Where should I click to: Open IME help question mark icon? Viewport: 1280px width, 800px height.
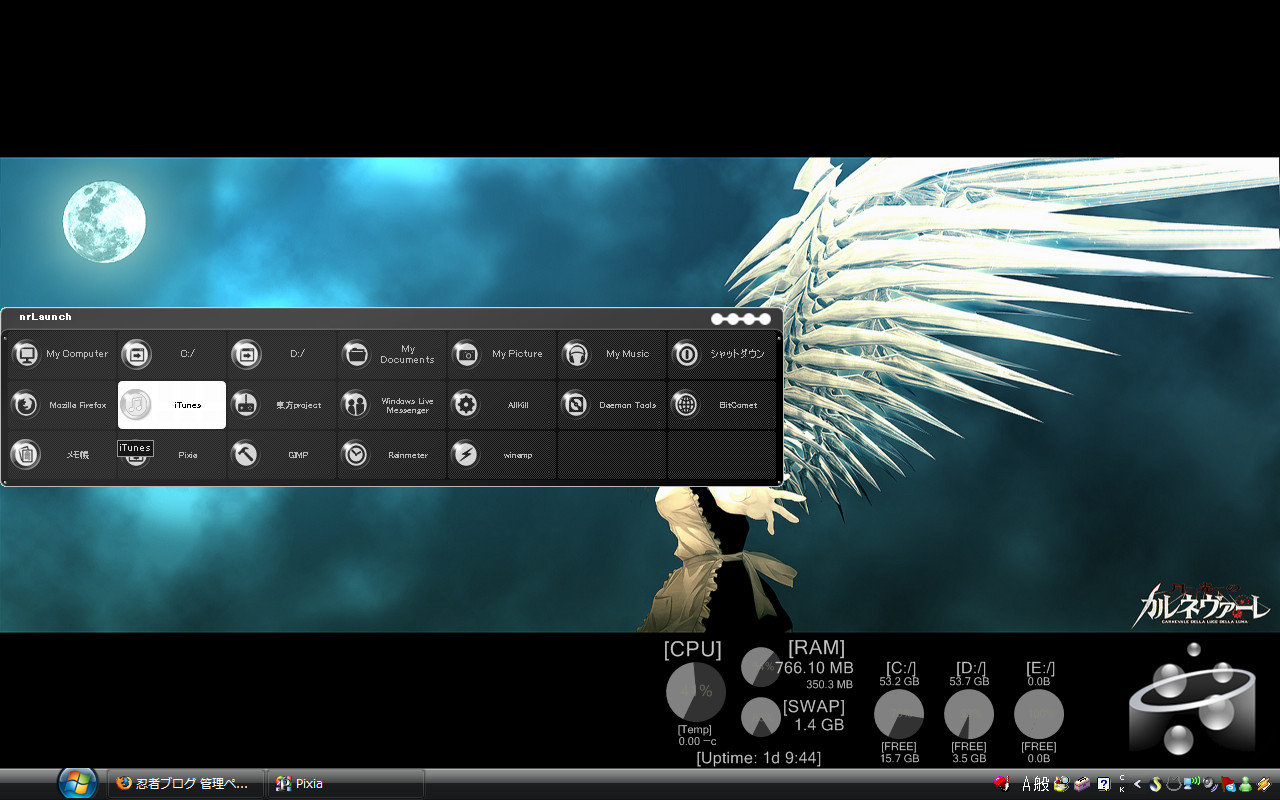pos(1104,784)
